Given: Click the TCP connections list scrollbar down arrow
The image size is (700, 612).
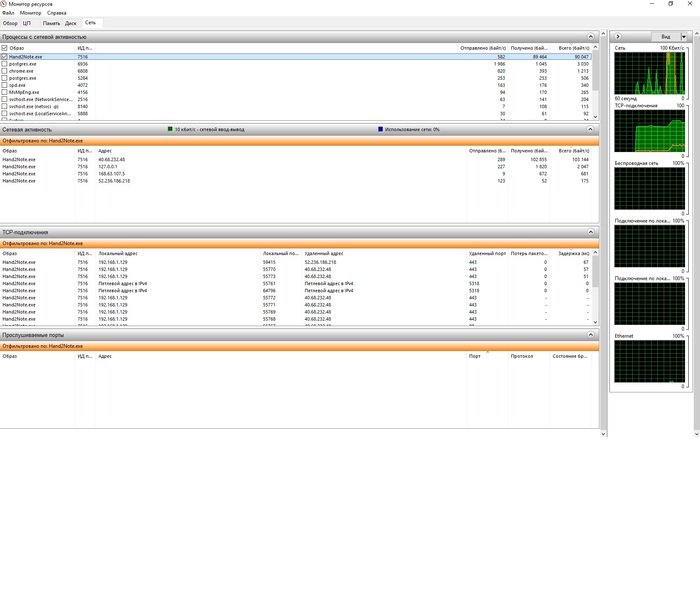Looking at the screenshot, I should [x=595, y=321].
